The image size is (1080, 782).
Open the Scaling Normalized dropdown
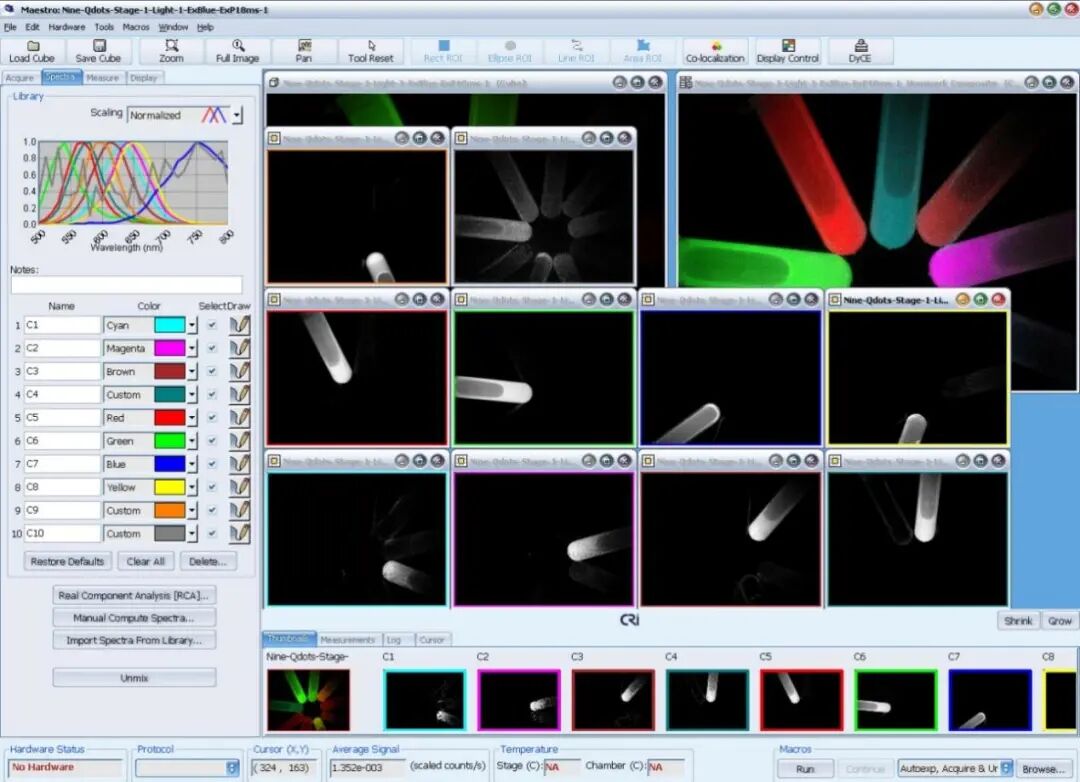point(237,115)
